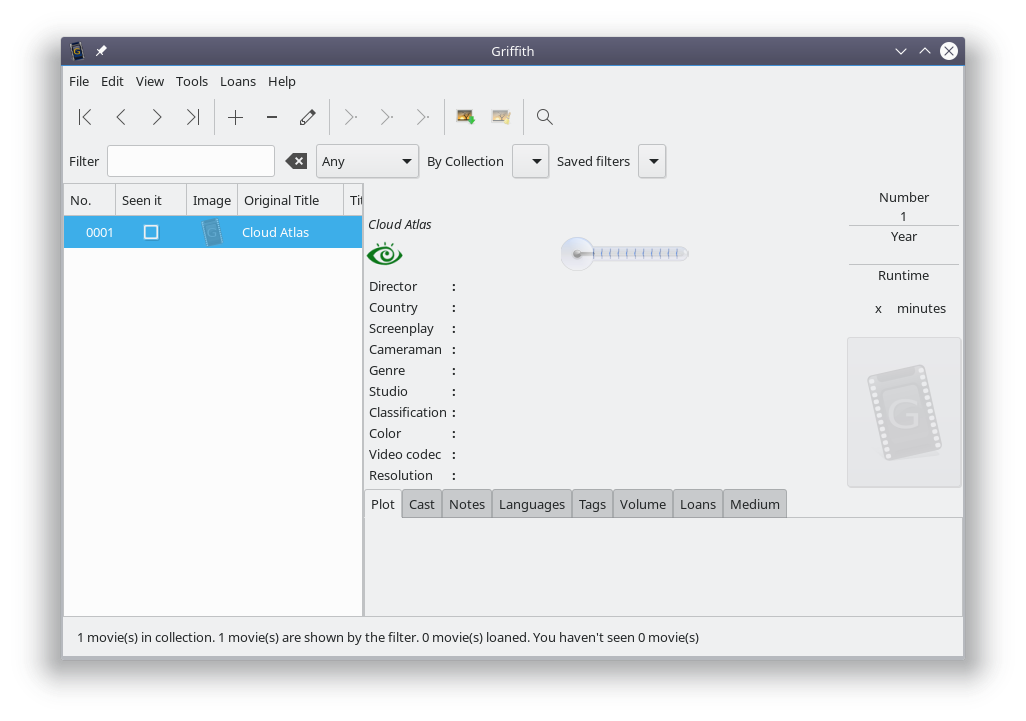This screenshot has height=721, width=1026.
Task: Click the fetch poster image icon
Action: pos(465,118)
